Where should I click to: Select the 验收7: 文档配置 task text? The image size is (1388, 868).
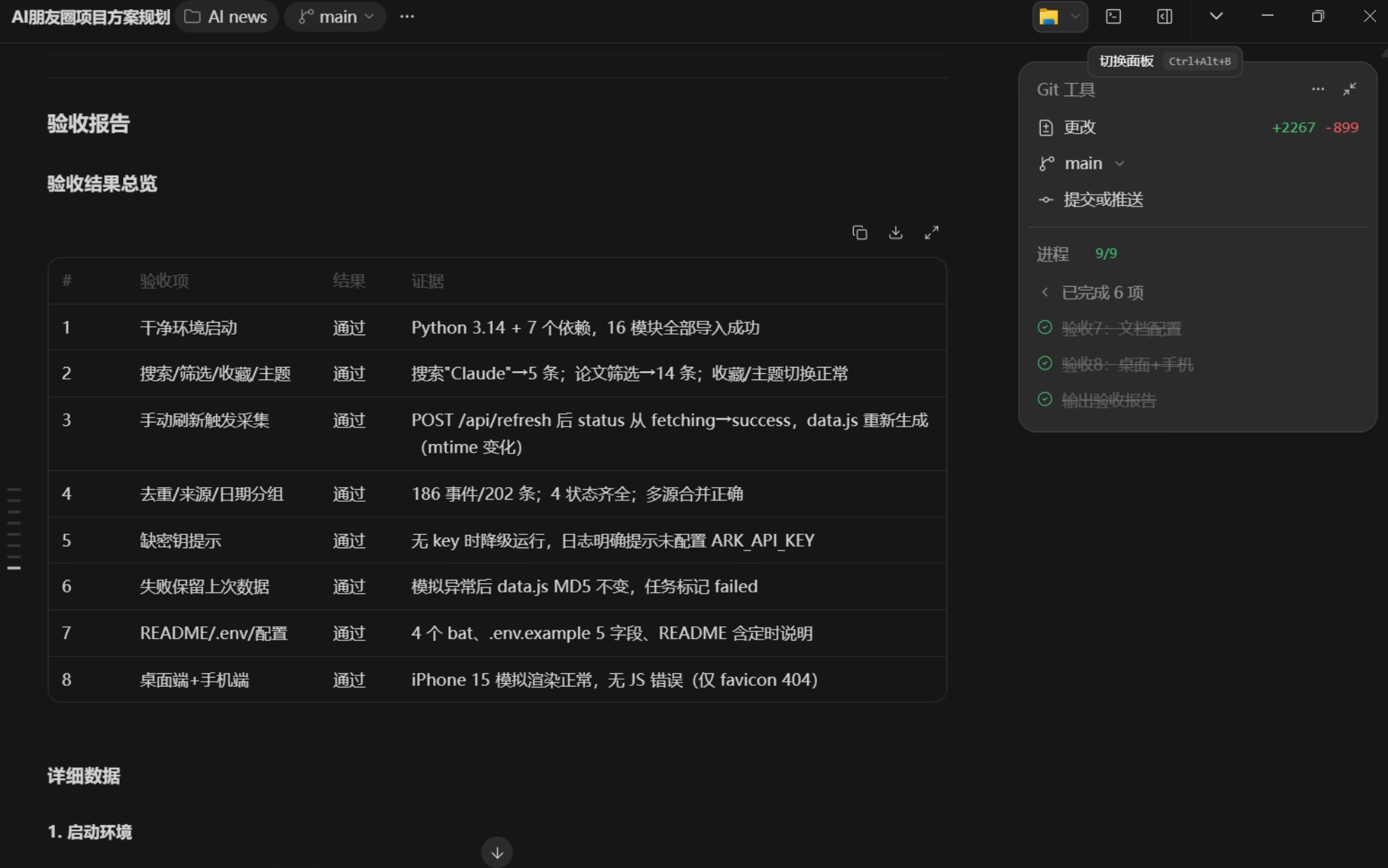[x=1122, y=328]
